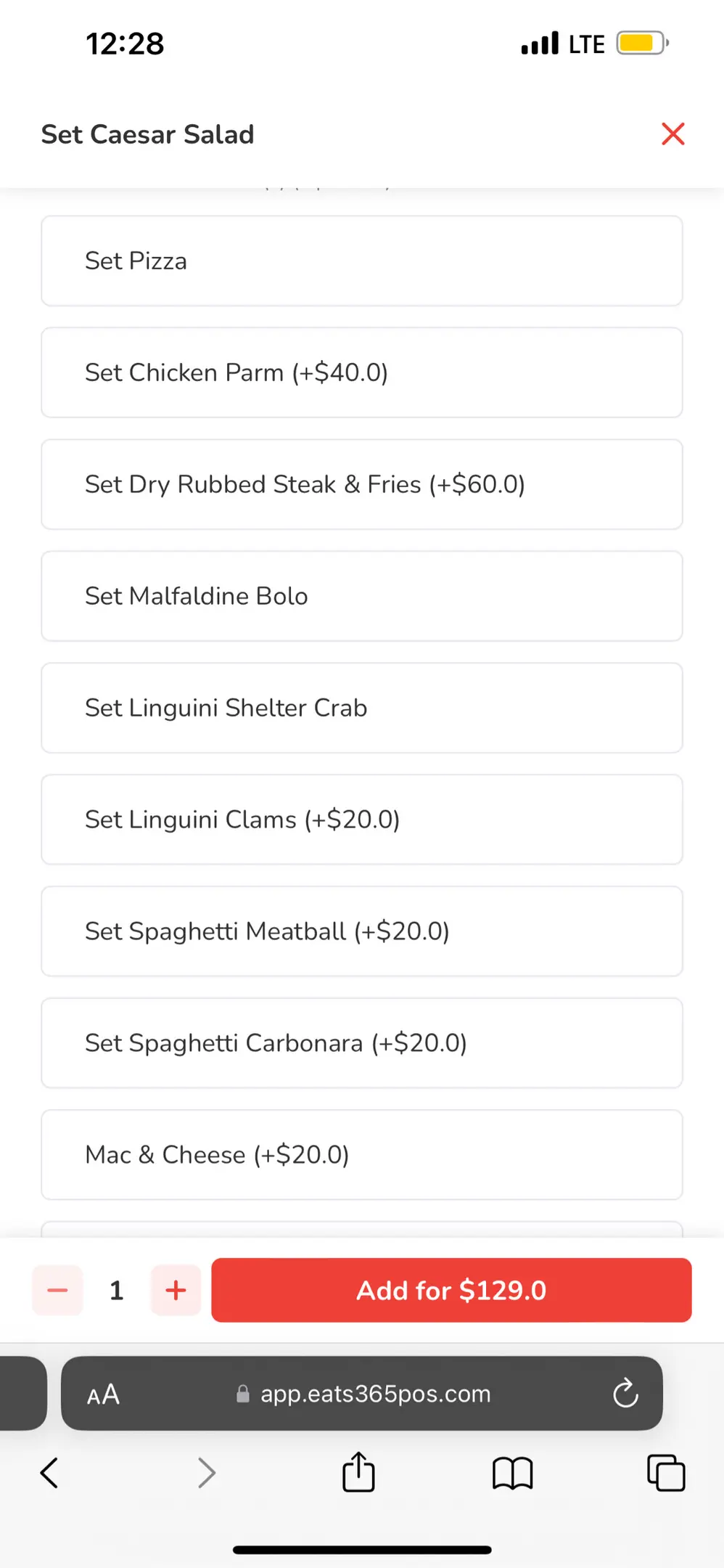Image resolution: width=724 pixels, height=1568 pixels.
Task: Select the Set Pizza option
Action: [361, 261]
